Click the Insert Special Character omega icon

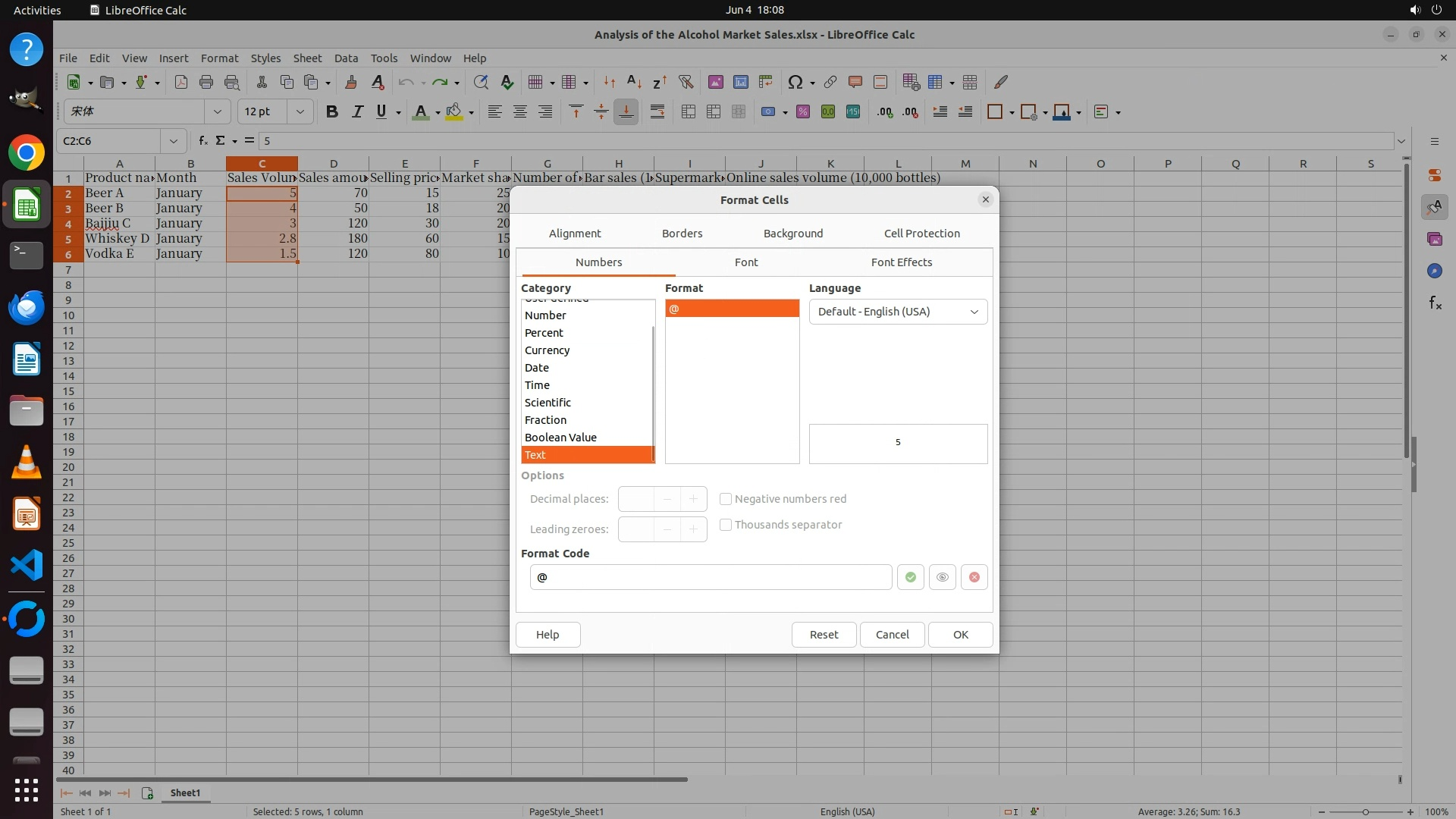point(795,82)
